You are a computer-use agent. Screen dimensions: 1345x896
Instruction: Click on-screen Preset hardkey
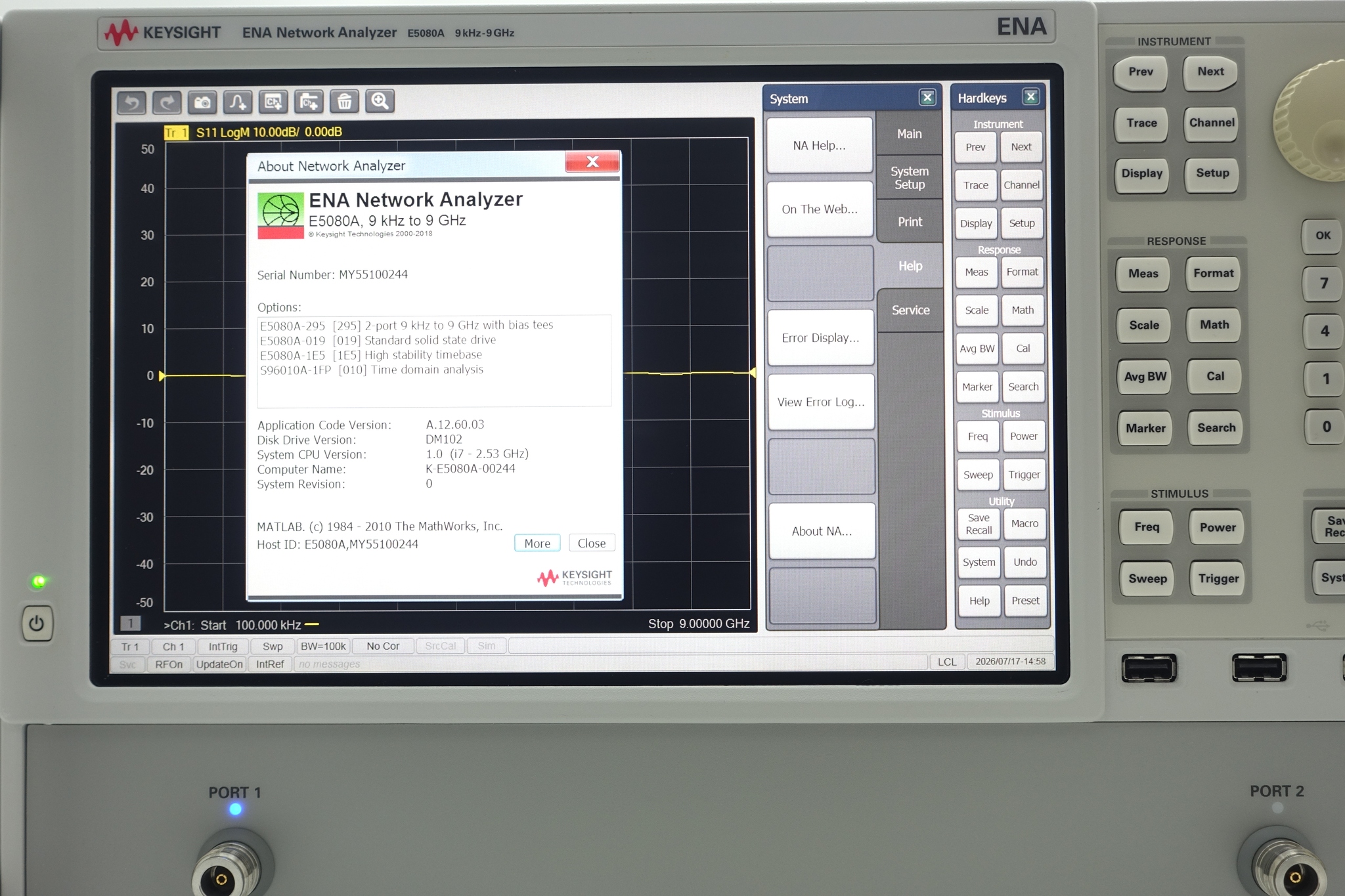(x=1026, y=601)
